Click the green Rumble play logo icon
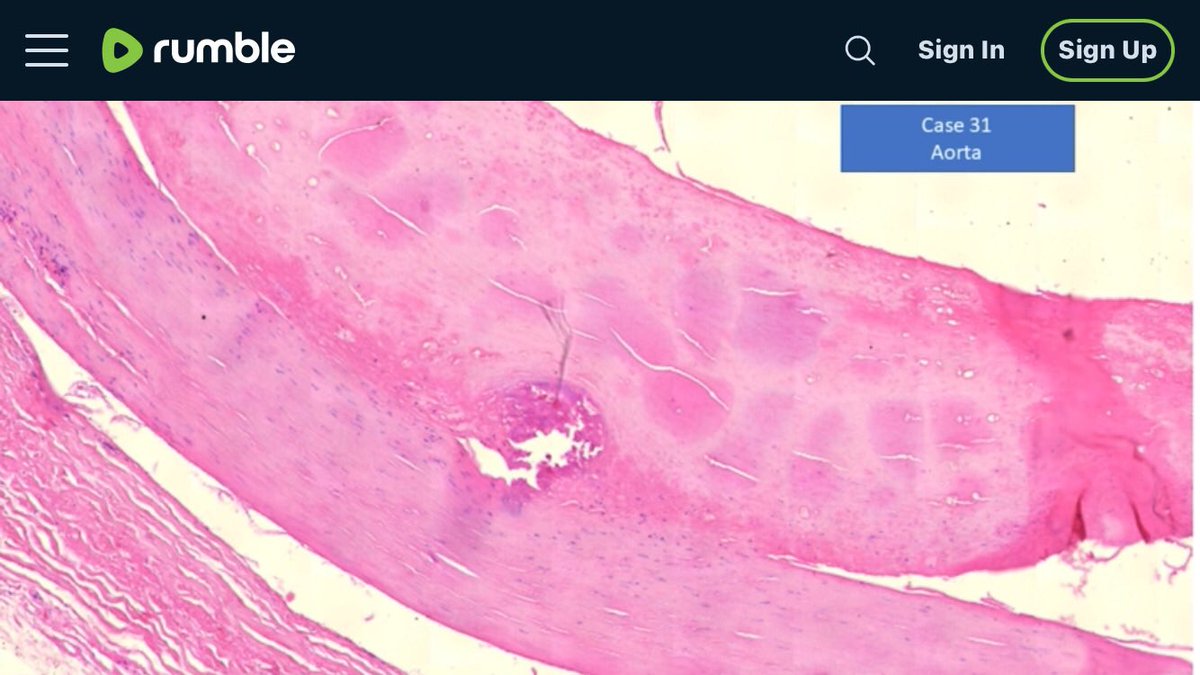Image resolution: width=1200 pixels, height=675 pixels. [x=123, y=50]
